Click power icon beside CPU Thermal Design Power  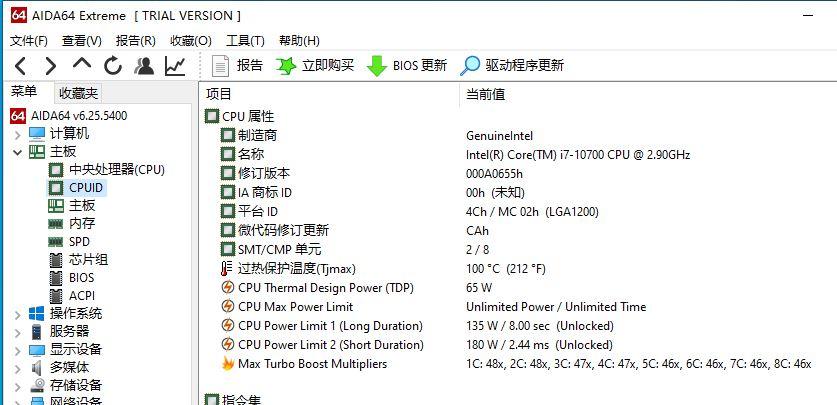pos(228,288)
